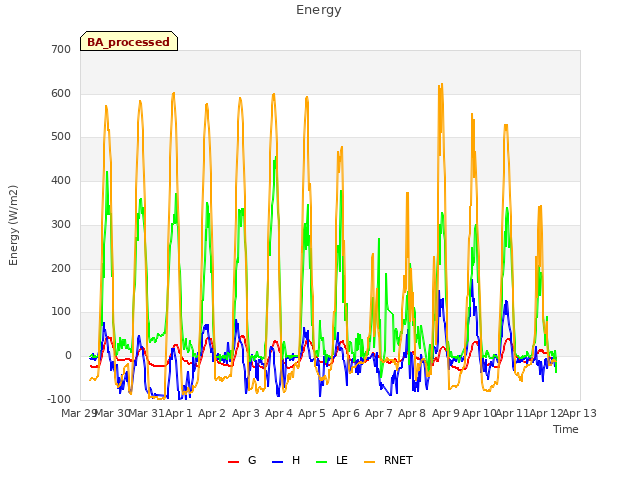This screenshot has width=640, height=480.
Task: Click the Apr 3 x-axis tick
Action: pyautogui.click(x=246, y=413)
